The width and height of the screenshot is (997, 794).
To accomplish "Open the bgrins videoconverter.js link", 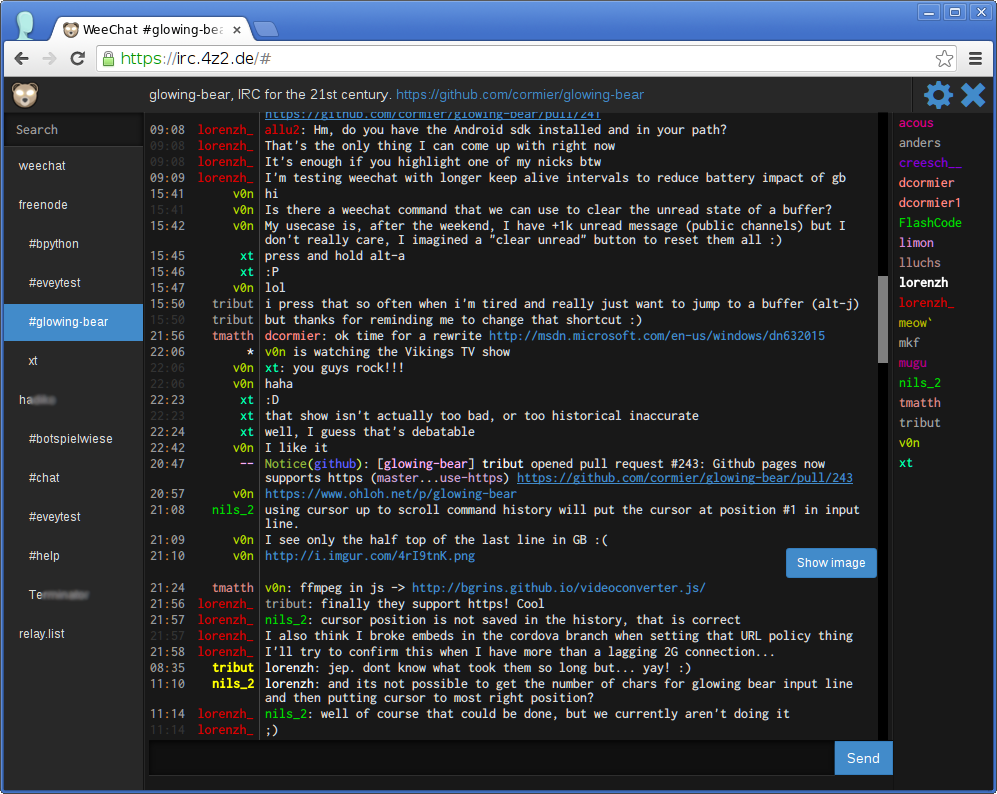I will pyautogui.click(x=558, y=587).
